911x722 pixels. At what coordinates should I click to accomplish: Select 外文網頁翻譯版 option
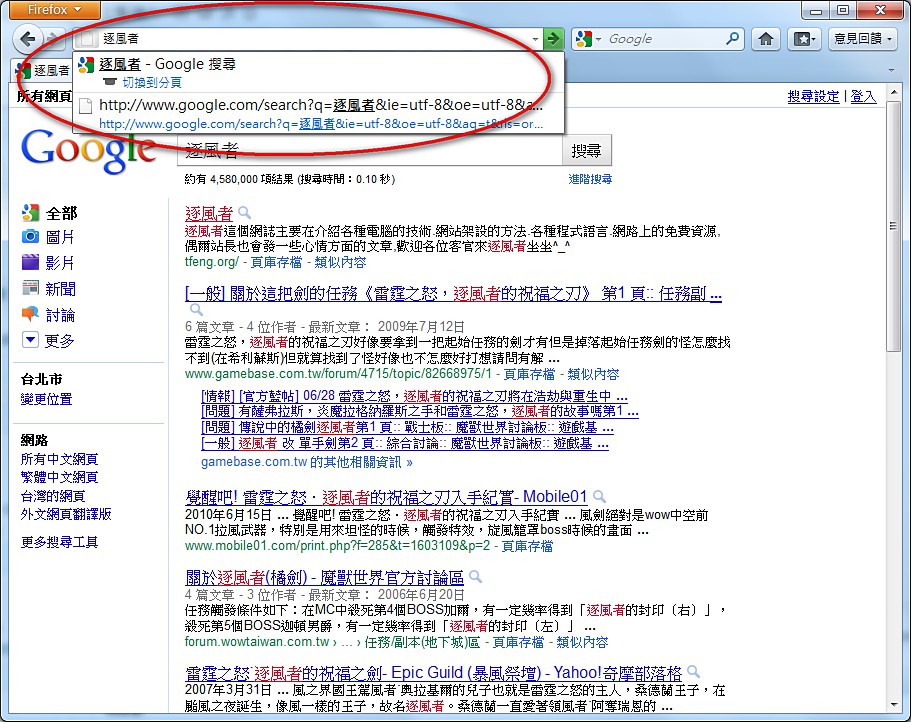[66, 514]
